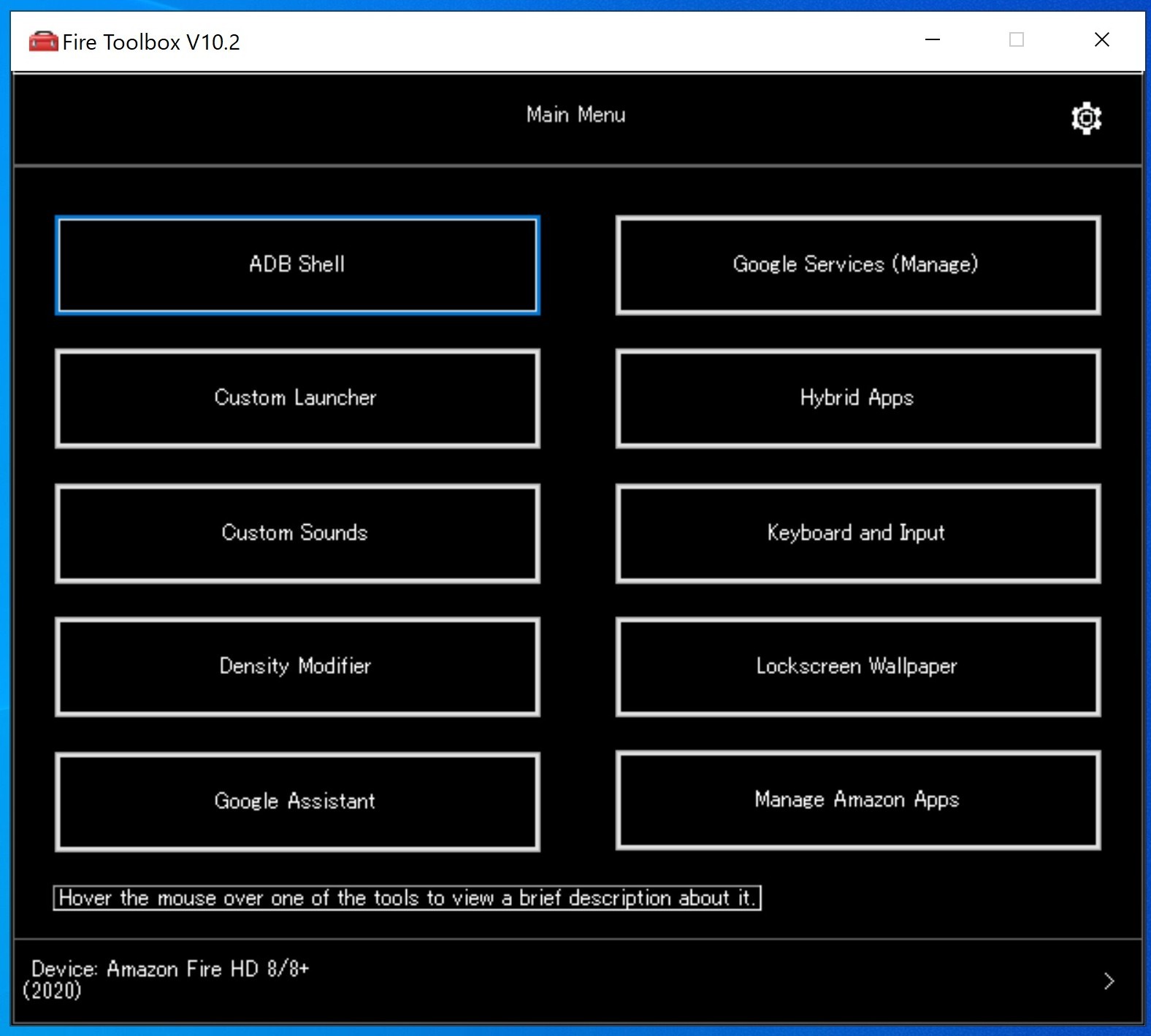Open the Density Modifier tool
This screenshot has height=1036, width=1151.
point(297,667)
